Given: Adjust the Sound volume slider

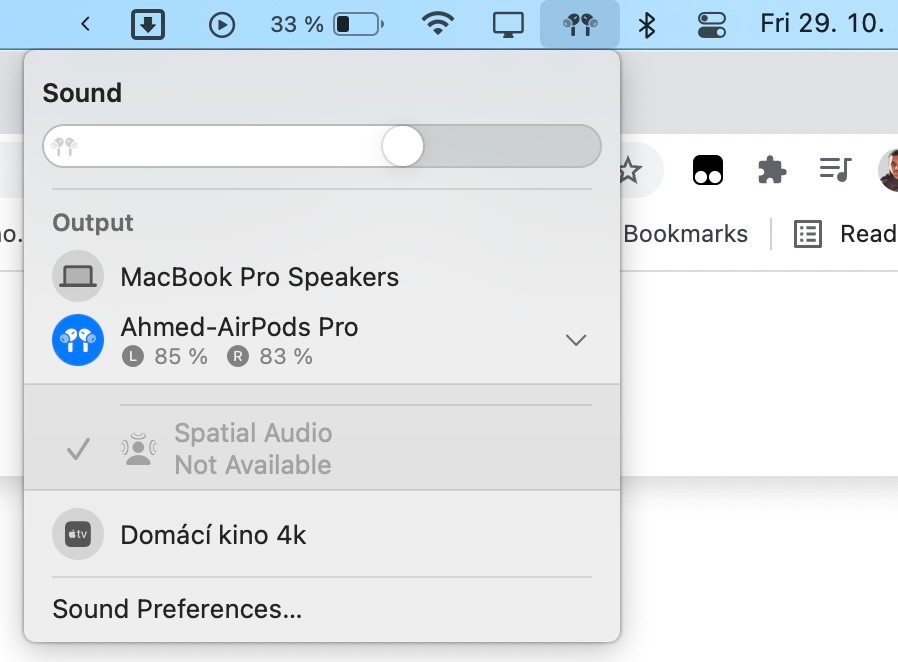Looking at the screenshot, I should tap(322, 146).
